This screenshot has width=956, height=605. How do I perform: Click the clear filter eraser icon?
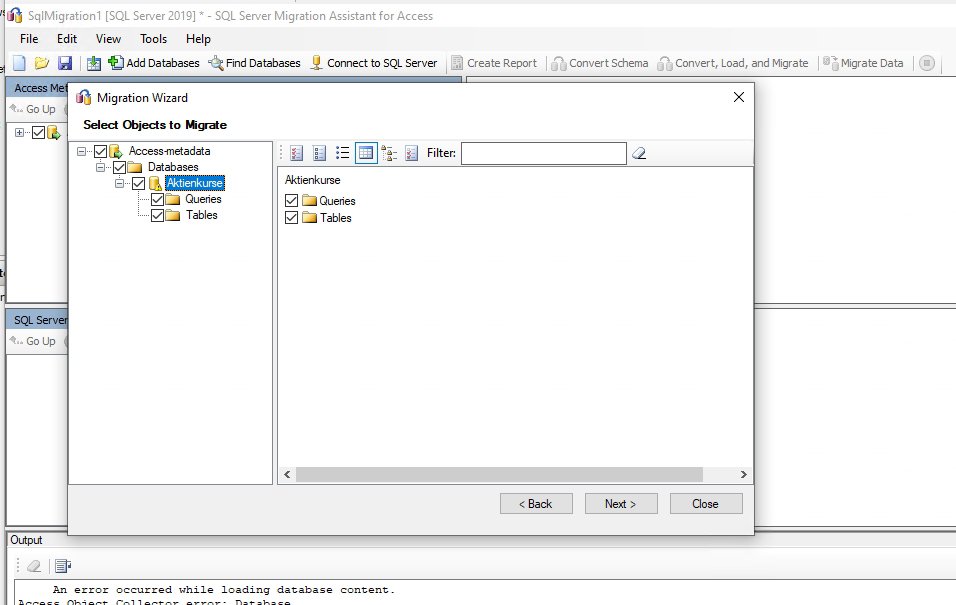pyautogui.click(x=637, y=152)
